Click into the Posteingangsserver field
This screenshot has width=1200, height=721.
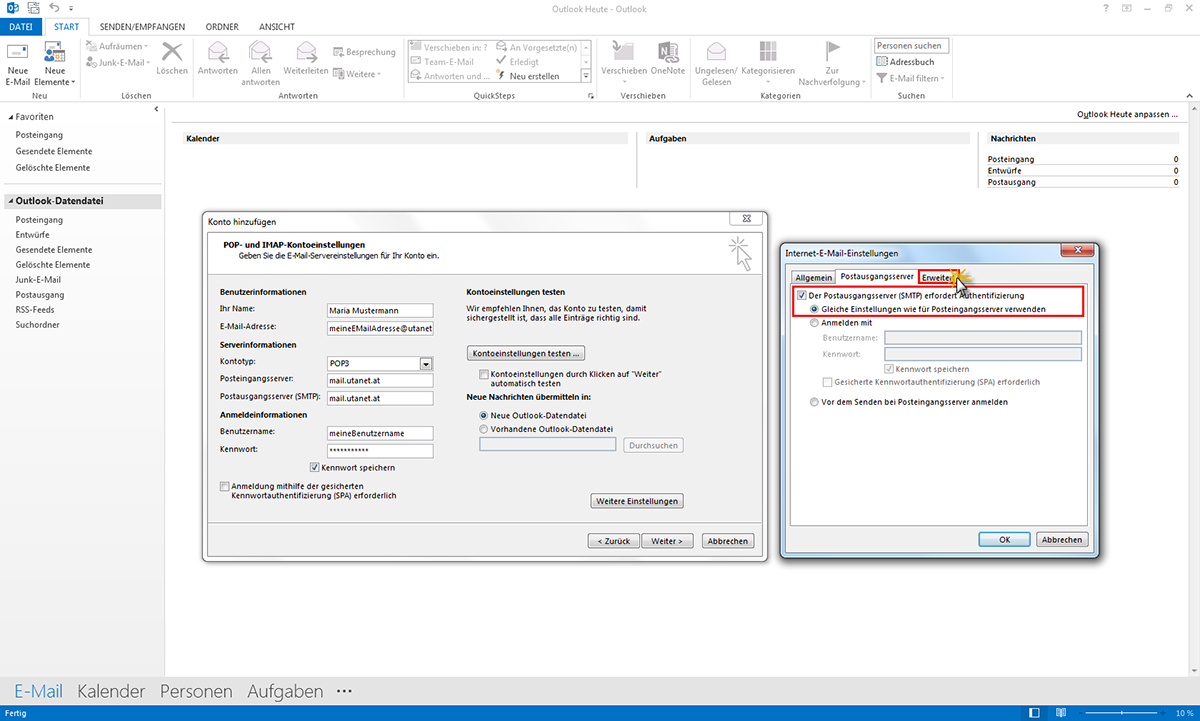[380, 381]
